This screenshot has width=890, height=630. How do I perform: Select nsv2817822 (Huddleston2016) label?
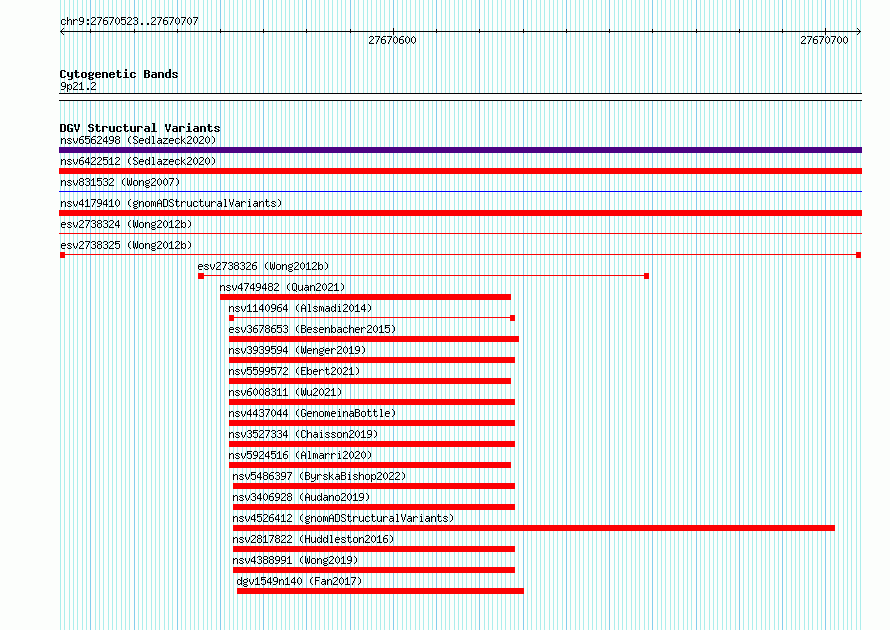tap(313, 539)
